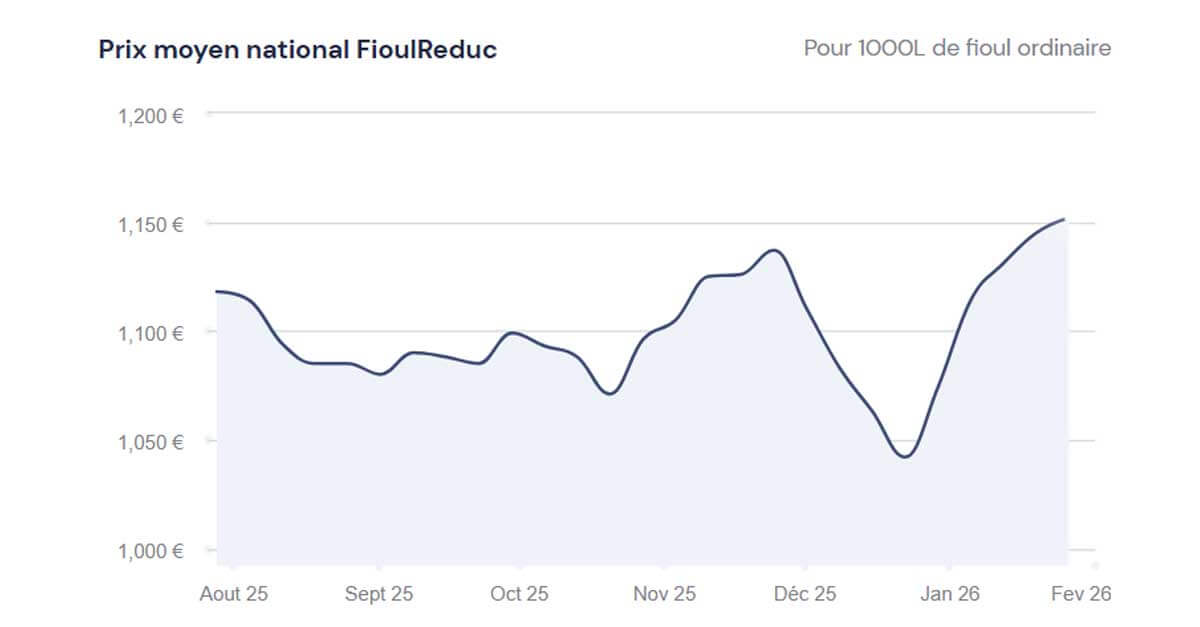Click the curve's local peak just before Déc 25
The height and width of the screenshot is (627, 1200).
tap(774, 250)
